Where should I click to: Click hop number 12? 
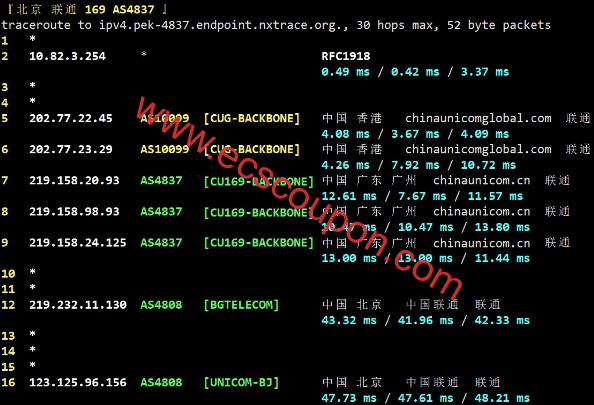coord(8,305)
